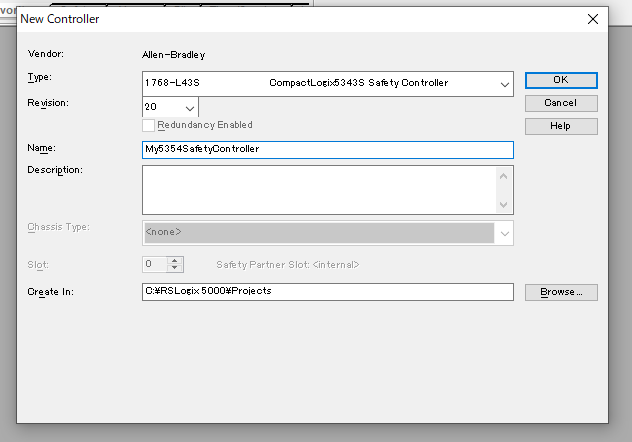Click the Create In path field
632x442 pixels.
pyautogui.click(x=328, y=292)
